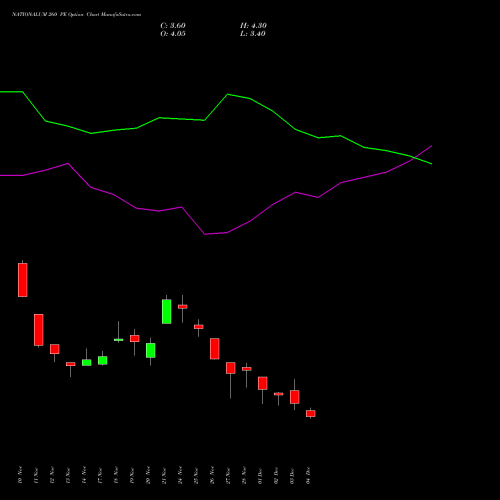
Task: Select the close value C: 3.60
Action: [x=173, y=26]
